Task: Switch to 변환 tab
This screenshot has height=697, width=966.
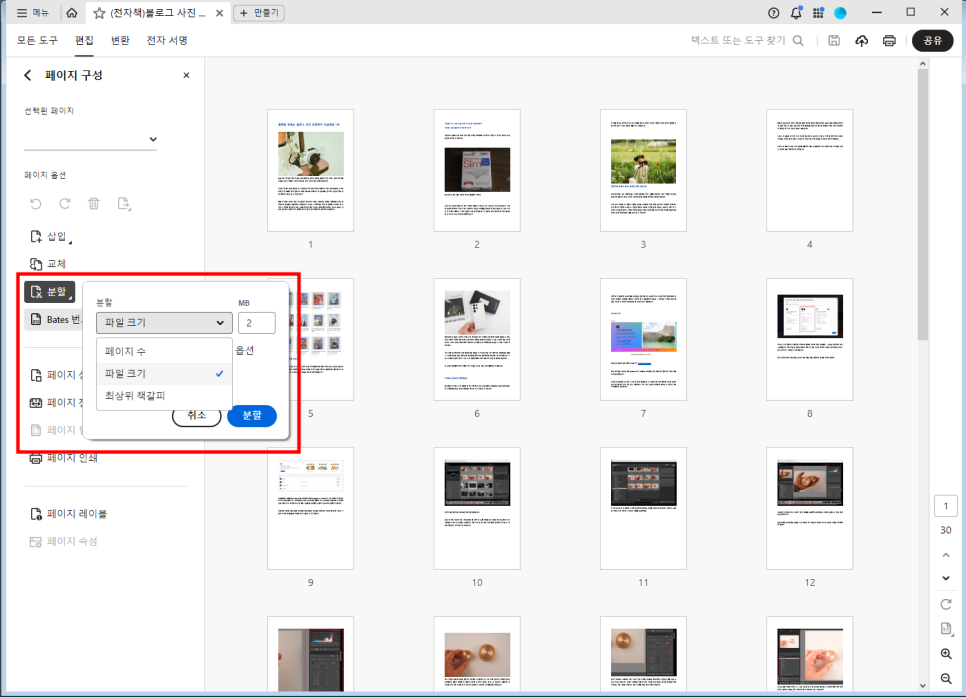Action: click(120, 40)
